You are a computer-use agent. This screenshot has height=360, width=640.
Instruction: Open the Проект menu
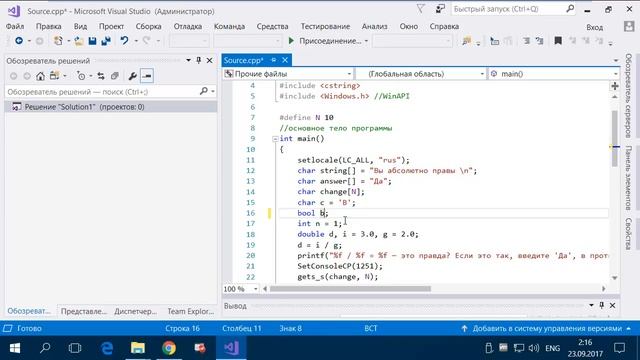111,27
